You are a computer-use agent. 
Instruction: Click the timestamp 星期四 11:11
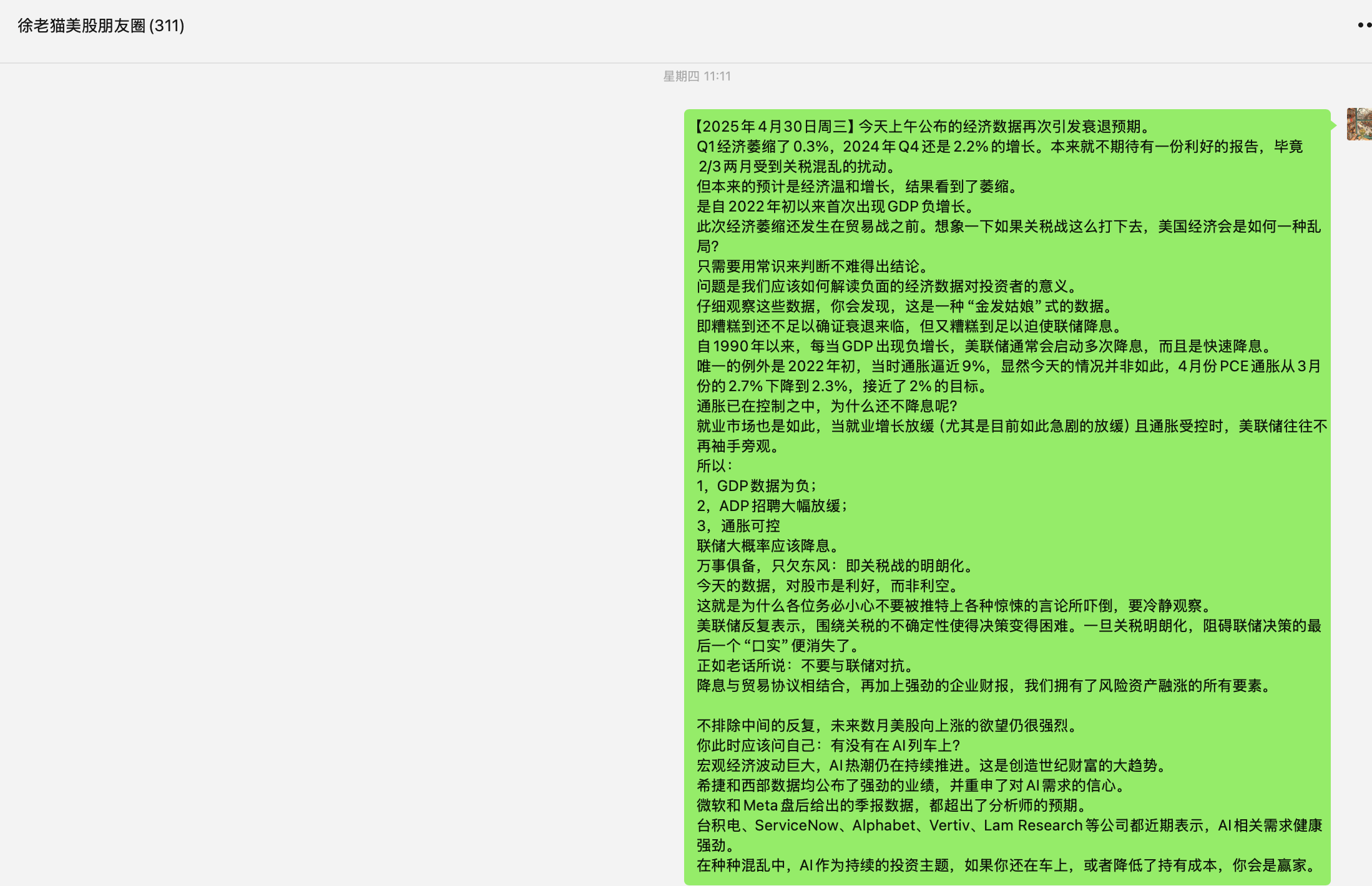pyautogui.click(x=697, y=76)
